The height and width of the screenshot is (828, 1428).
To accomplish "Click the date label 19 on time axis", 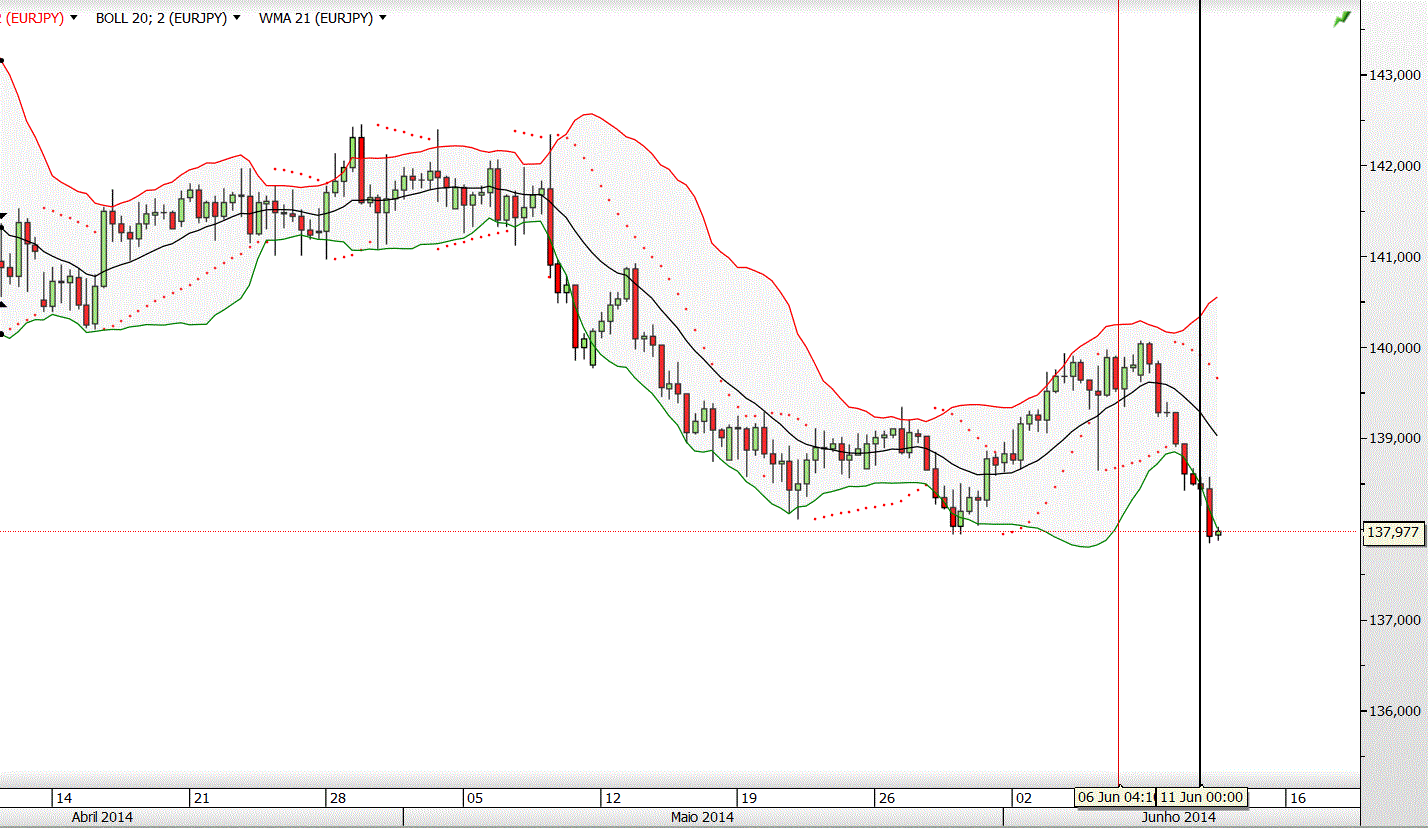I will pyautogui.click(x=750, y=798).
